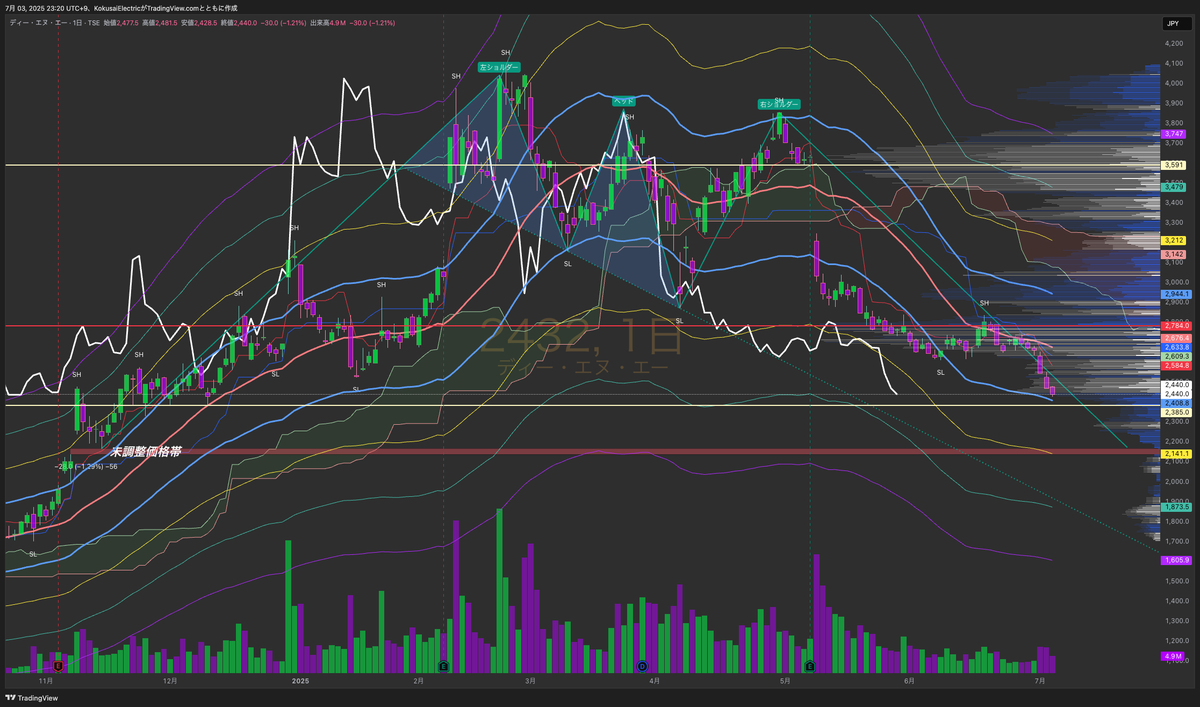Select the 右ショルダー pattern label
Screen dimensions: 1200x707
[x=779, y=104]
